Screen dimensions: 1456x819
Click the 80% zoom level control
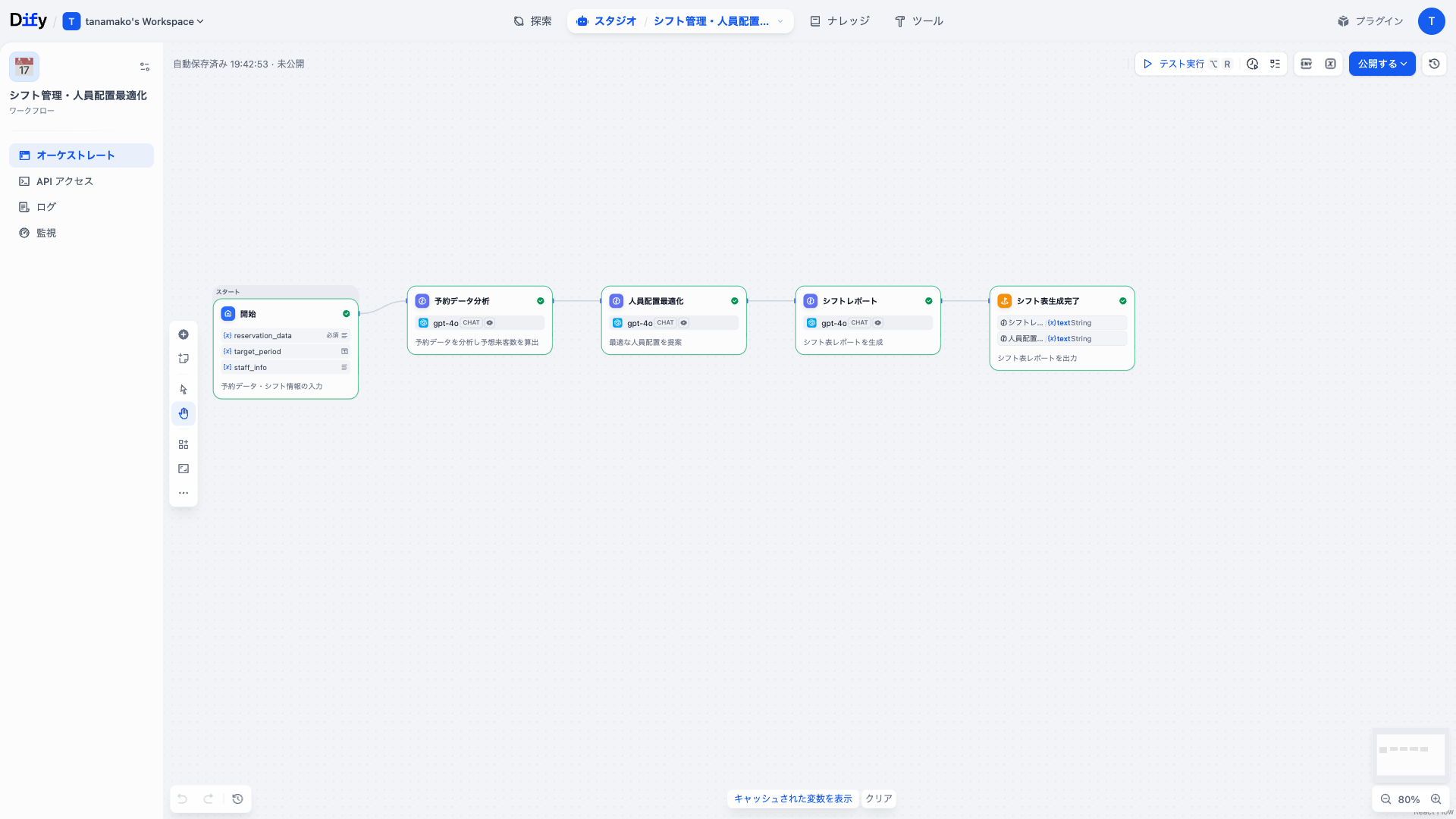coord(1409,799)
